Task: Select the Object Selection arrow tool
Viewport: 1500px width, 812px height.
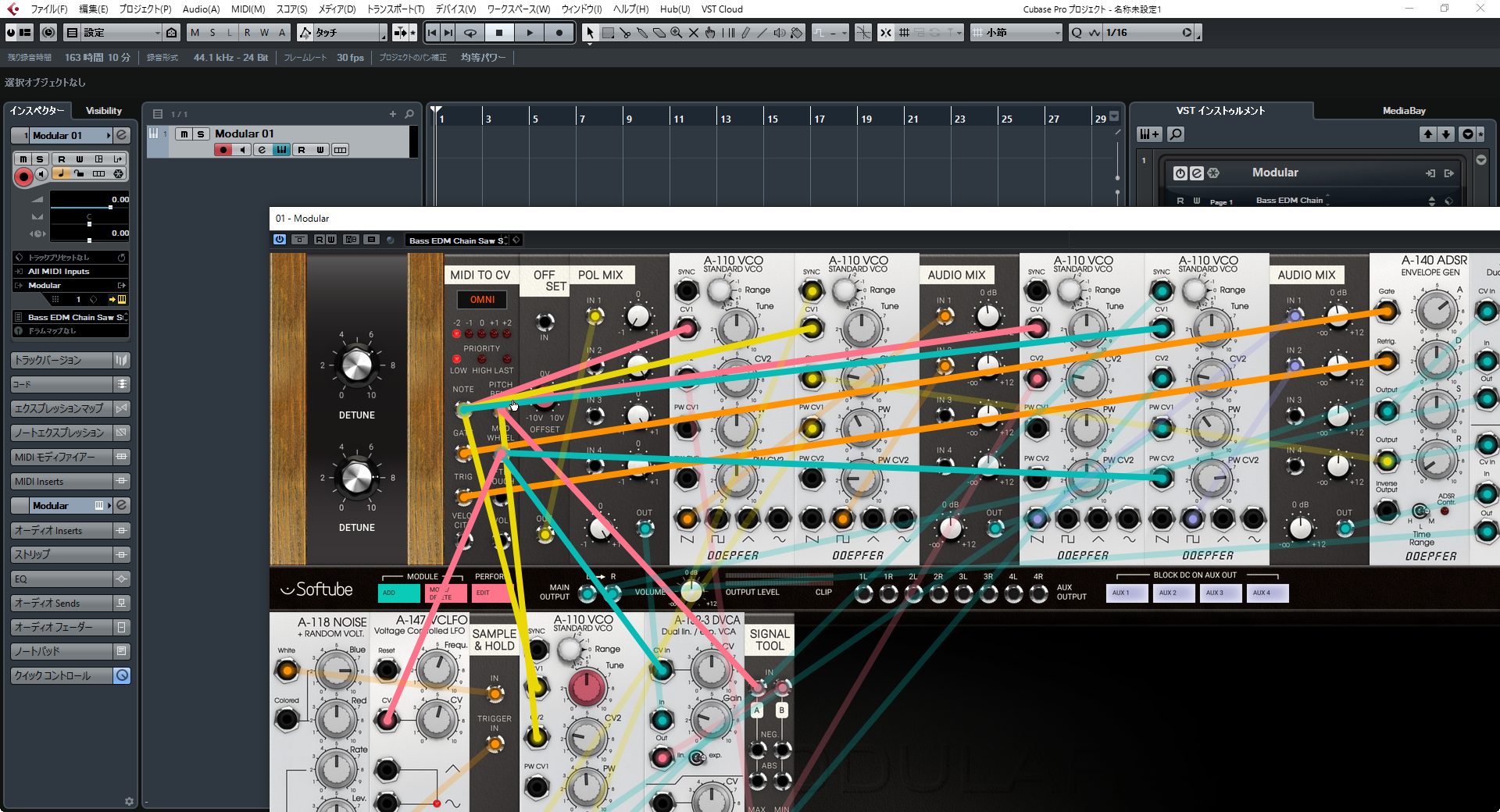Action: [x=590, y=33]
